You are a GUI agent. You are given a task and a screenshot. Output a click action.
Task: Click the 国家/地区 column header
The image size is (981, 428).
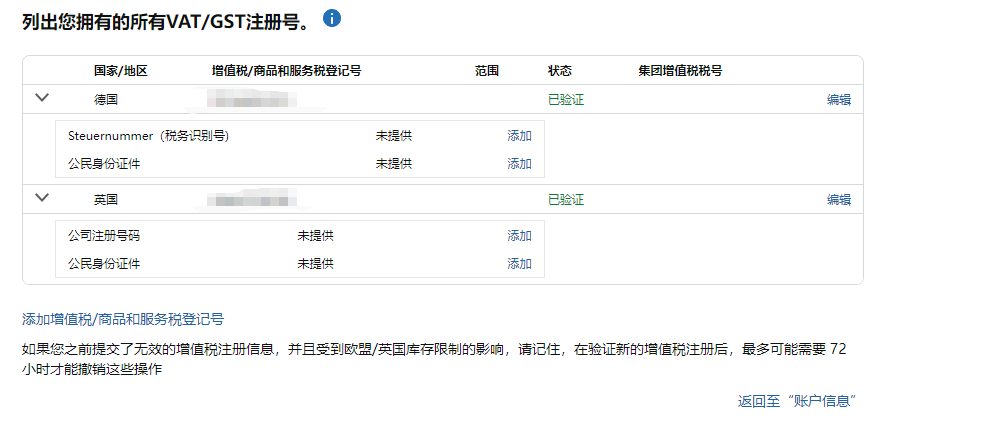pyautogui.click(x=121, y=71)
